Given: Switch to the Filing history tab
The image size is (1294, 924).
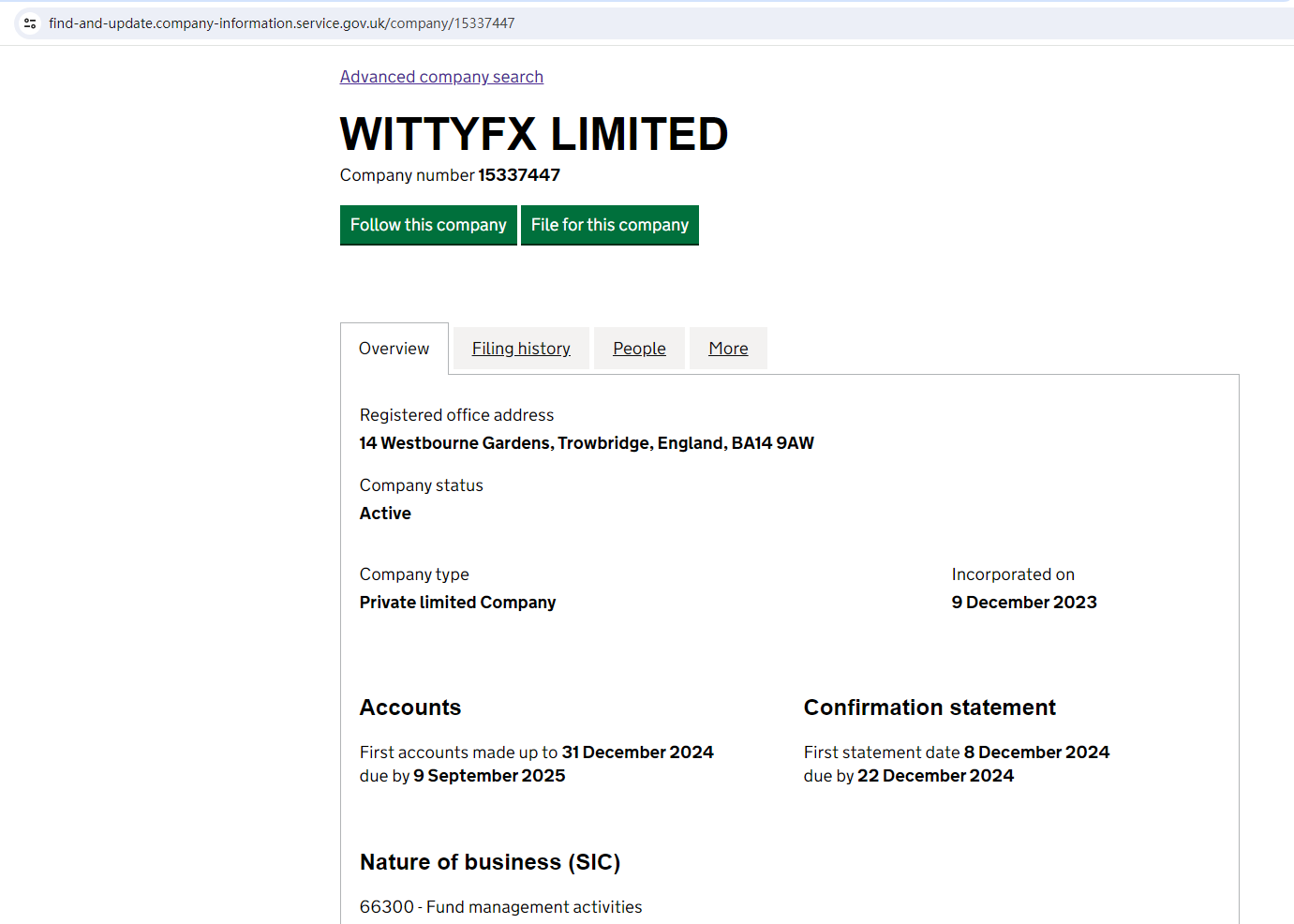Looking at the screenshot, I should [521, 349].
